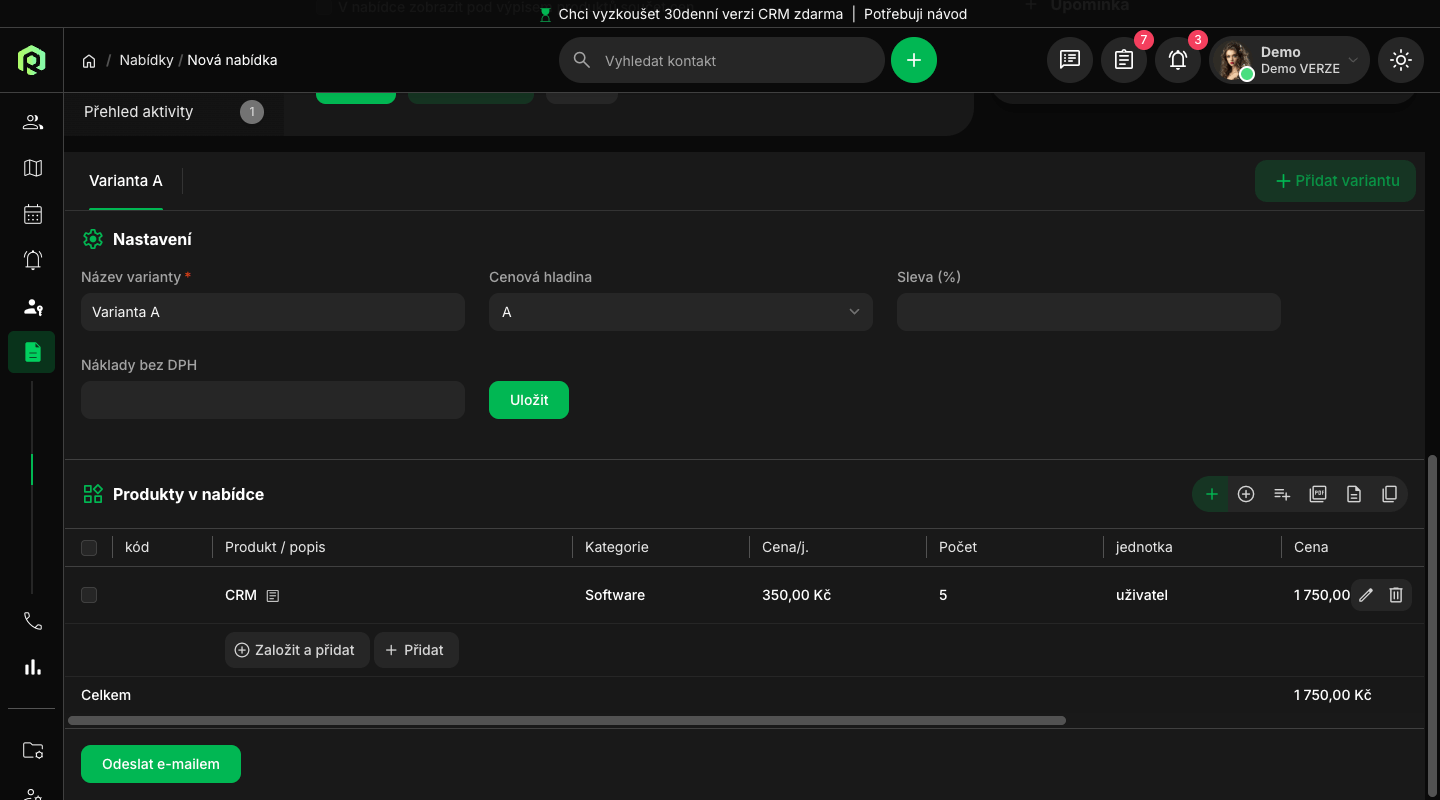Open the notification bell with badge 3
This screenshot has width=1440, height=800.
[x=1178, y=60]
